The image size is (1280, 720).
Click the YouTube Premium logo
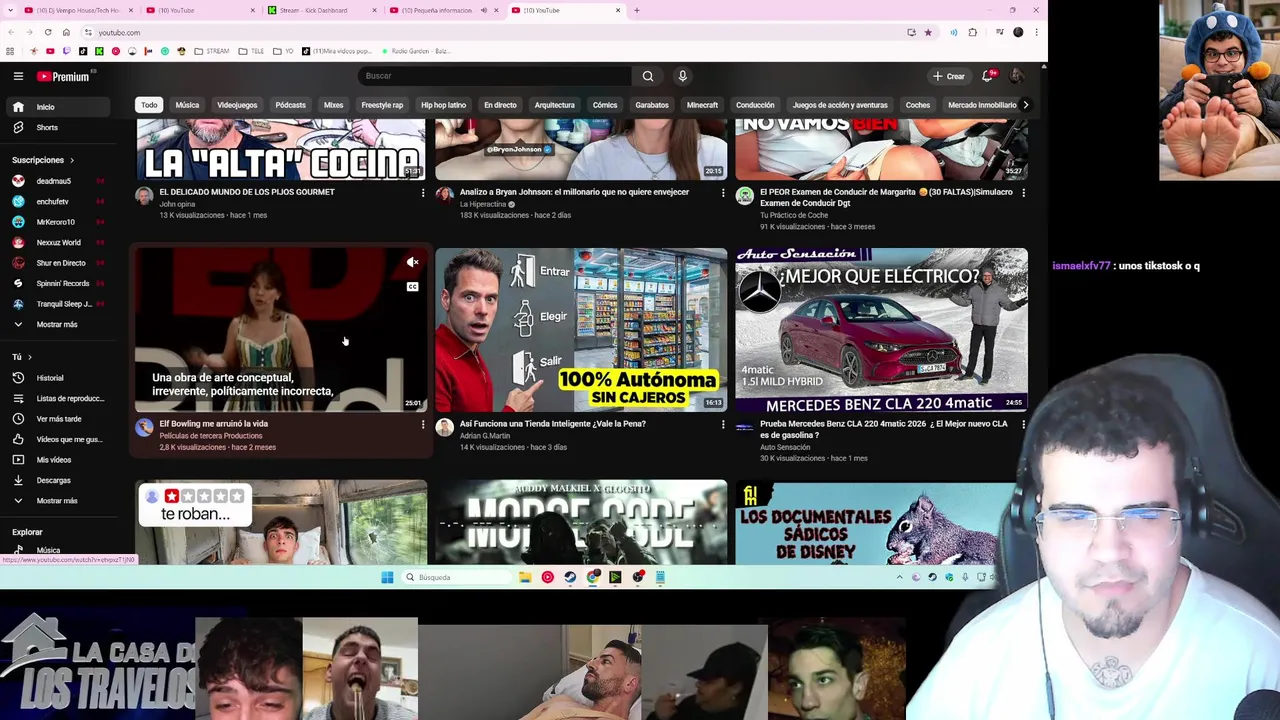pyautogui.click(x=64, y=76)
